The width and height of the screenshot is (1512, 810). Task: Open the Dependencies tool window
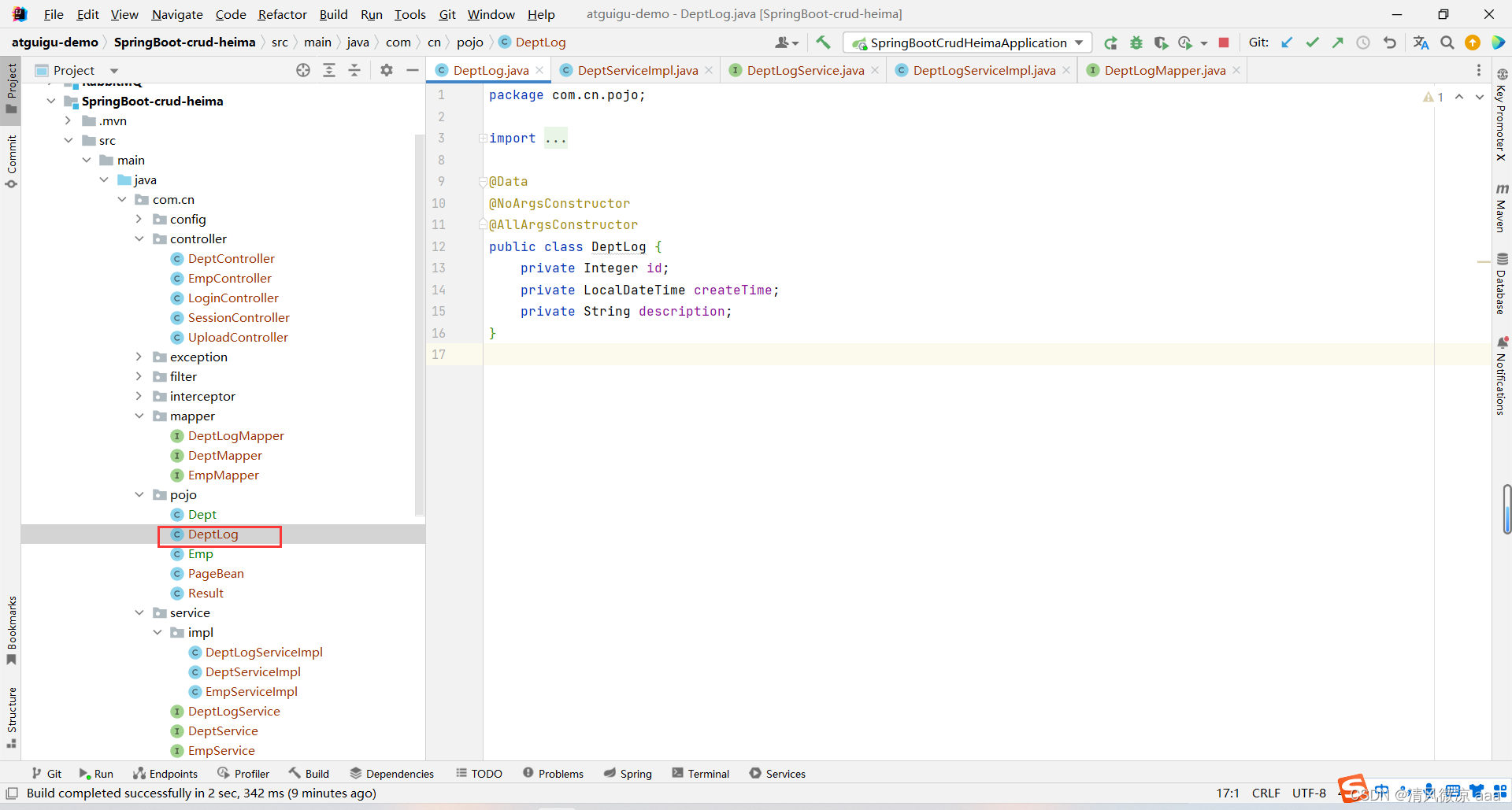(x=392, y=774)
